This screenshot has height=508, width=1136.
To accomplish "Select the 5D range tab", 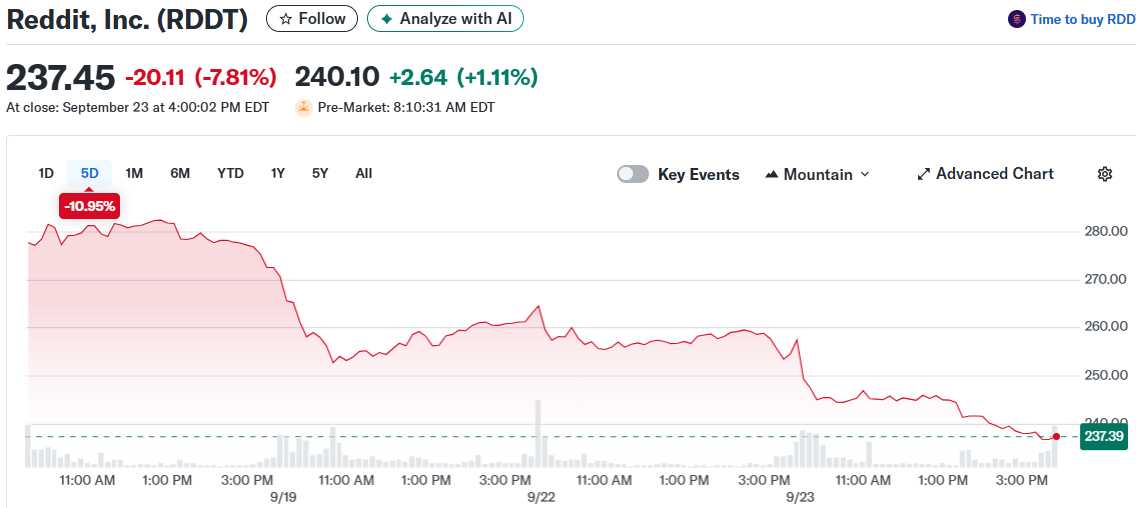I will pos(90,174).
